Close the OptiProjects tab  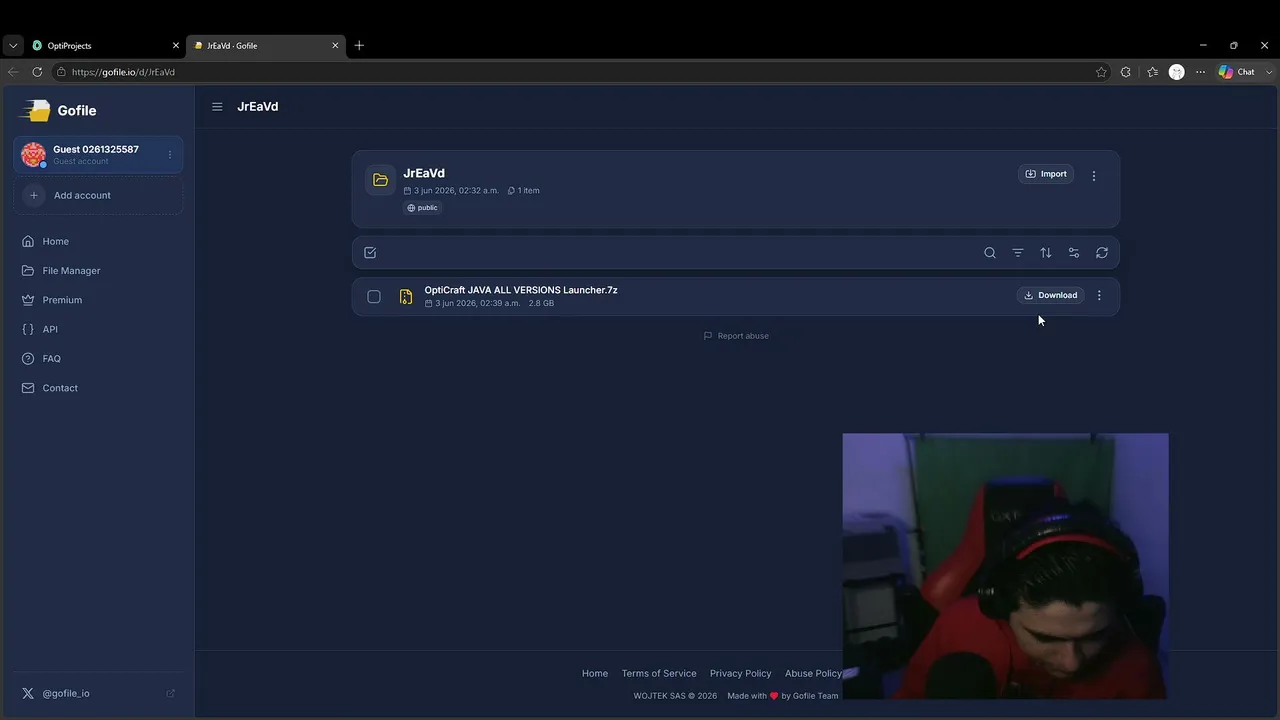[x=176, y=45]
